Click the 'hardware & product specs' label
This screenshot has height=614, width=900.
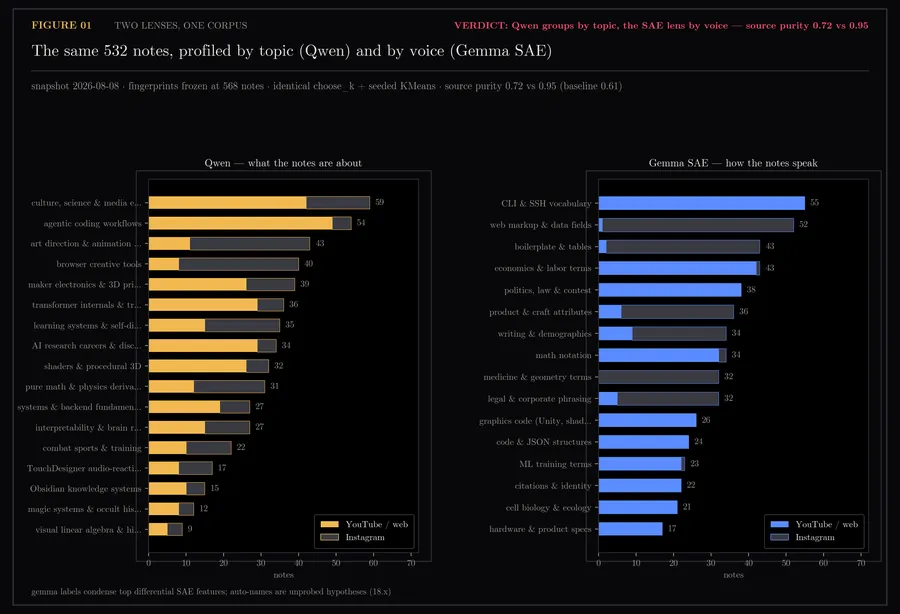click(x=540, y=529)
